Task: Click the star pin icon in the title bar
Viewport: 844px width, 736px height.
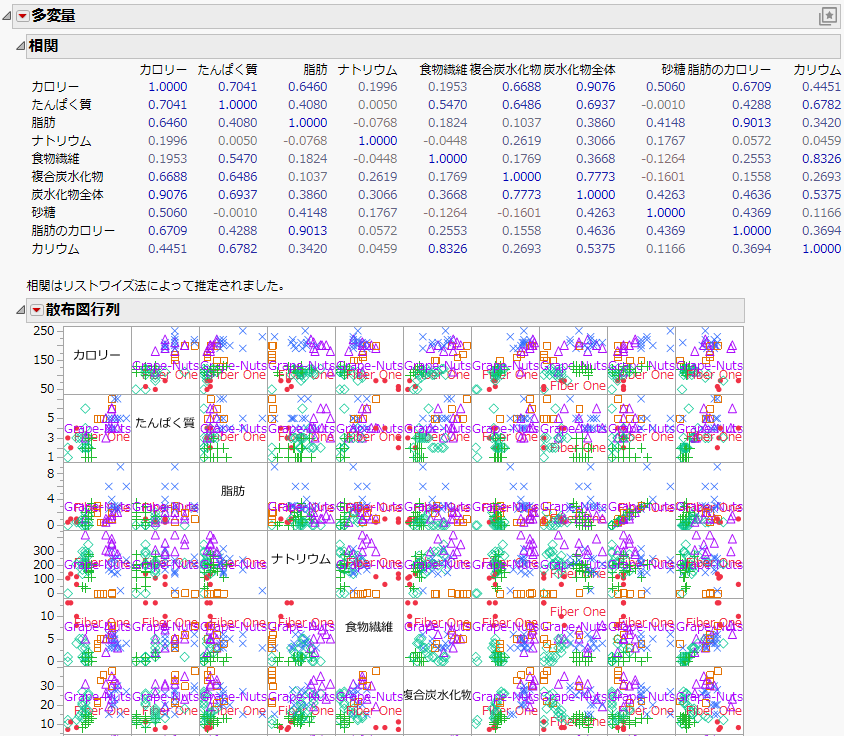Action: click(x=830, y=14)
